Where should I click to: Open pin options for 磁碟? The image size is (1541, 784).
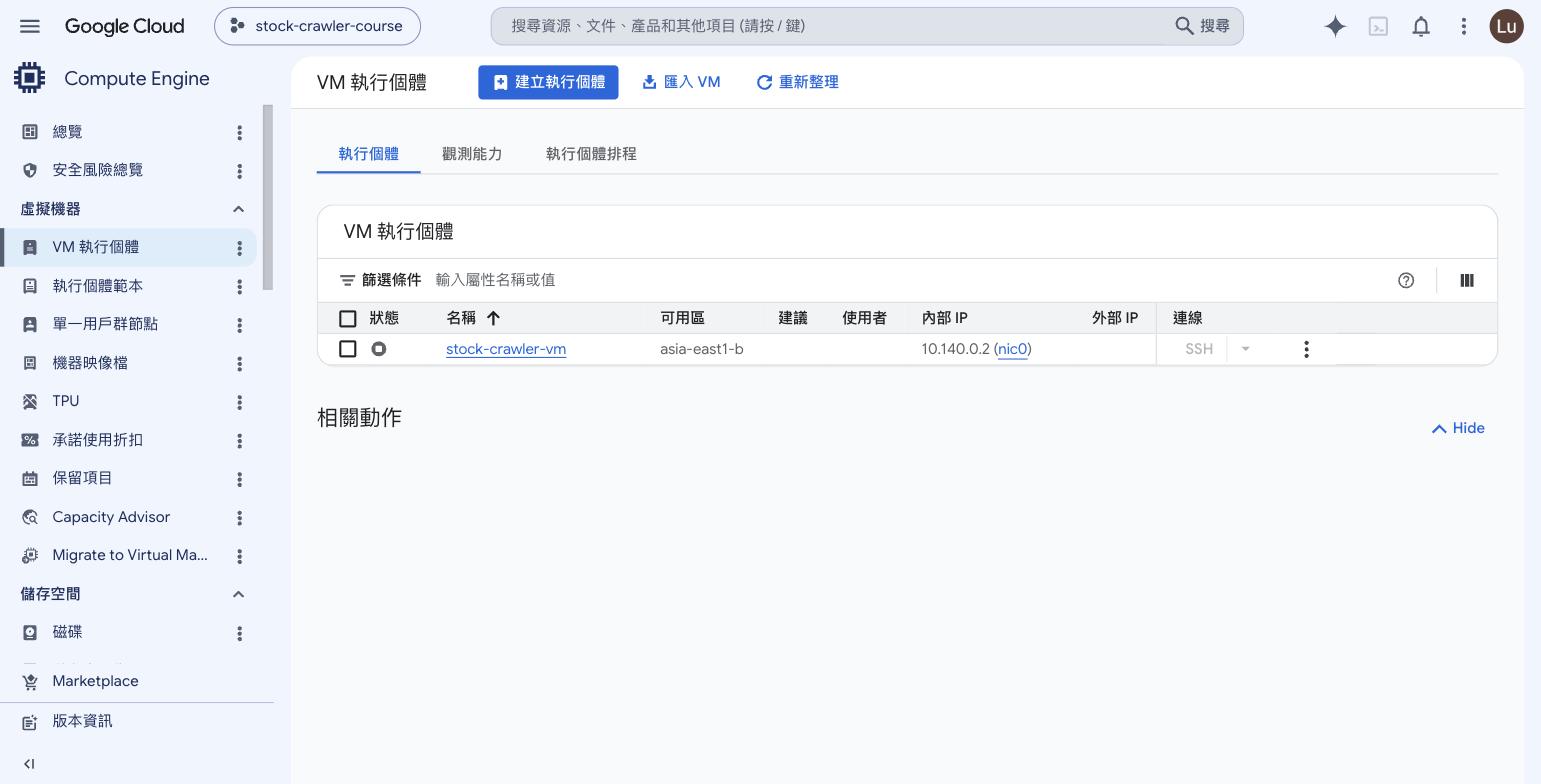[x=239, y=633]
